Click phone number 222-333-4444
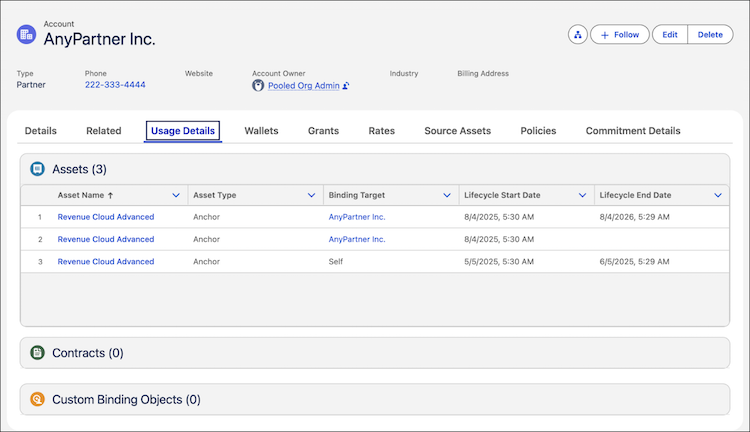750x432 pixels. pyautogui.click(x=115, y=85)
